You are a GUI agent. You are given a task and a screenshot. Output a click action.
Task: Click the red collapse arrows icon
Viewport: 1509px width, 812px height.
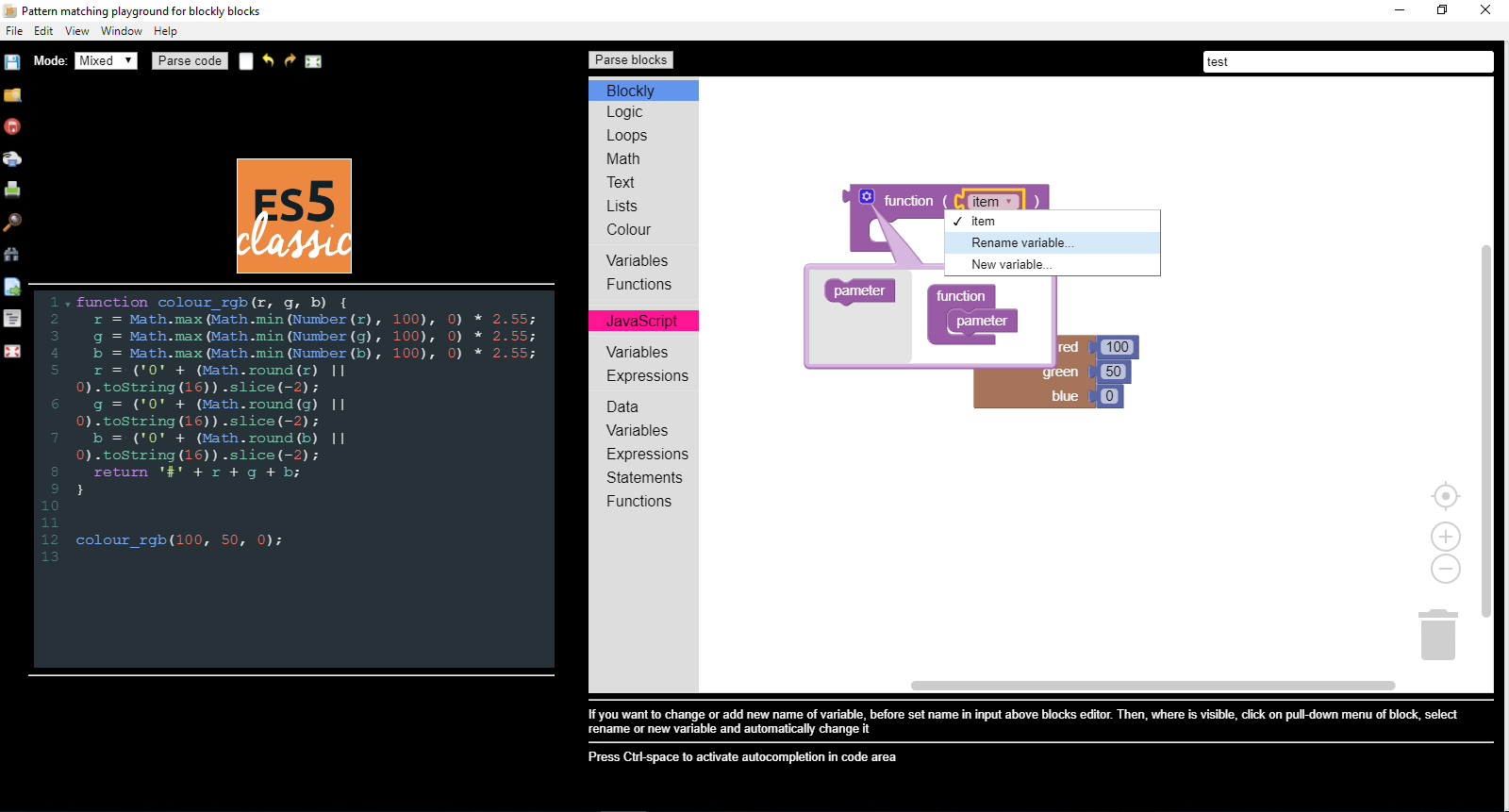12,351
